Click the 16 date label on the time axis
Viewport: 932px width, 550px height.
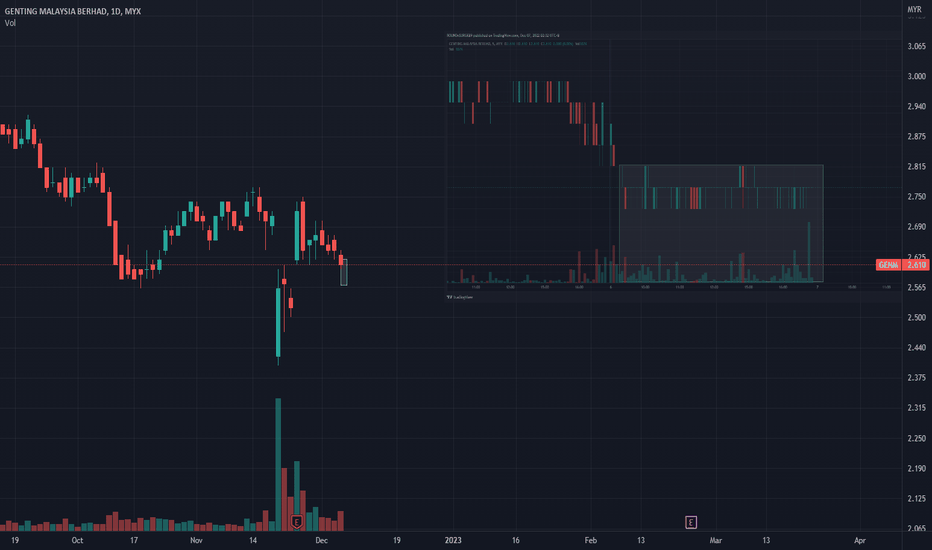[x=515, y=540]
